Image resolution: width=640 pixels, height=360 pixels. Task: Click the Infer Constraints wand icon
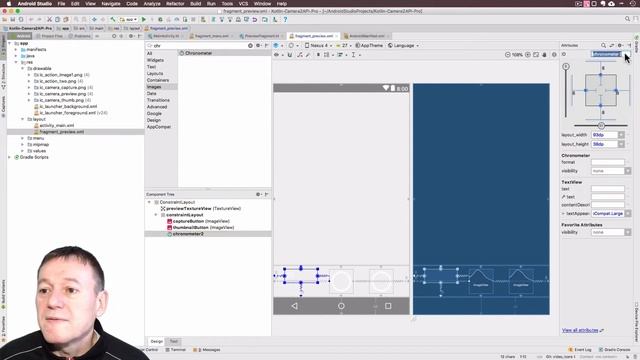pos(308,55)
